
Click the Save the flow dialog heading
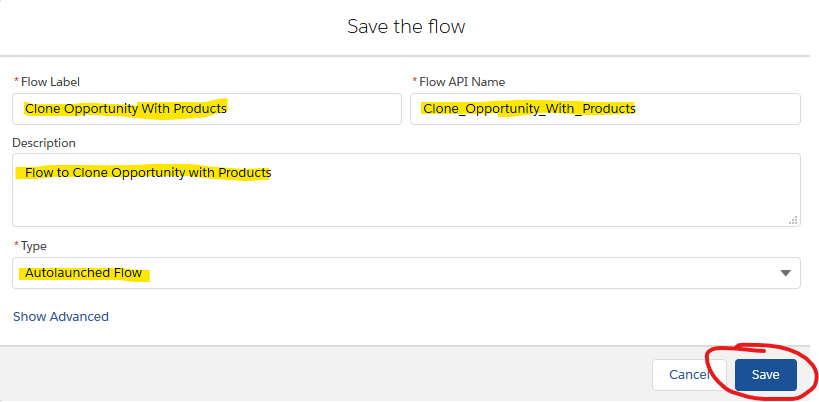pyautogui.click(x=406, y=26)
